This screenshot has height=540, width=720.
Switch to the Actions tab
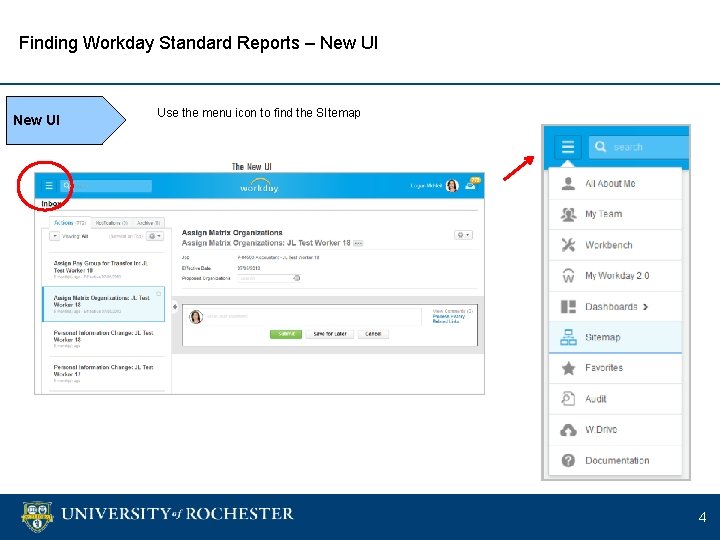point(70,223)
